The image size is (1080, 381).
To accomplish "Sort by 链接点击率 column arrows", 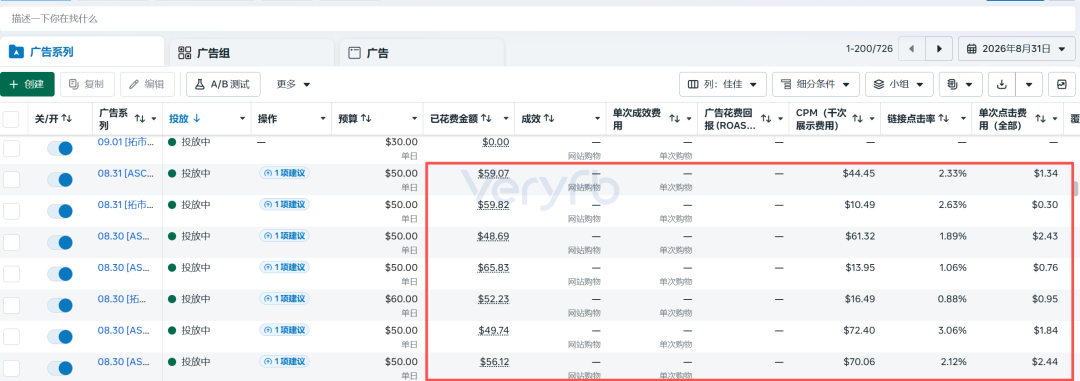I will coord(944,119).
